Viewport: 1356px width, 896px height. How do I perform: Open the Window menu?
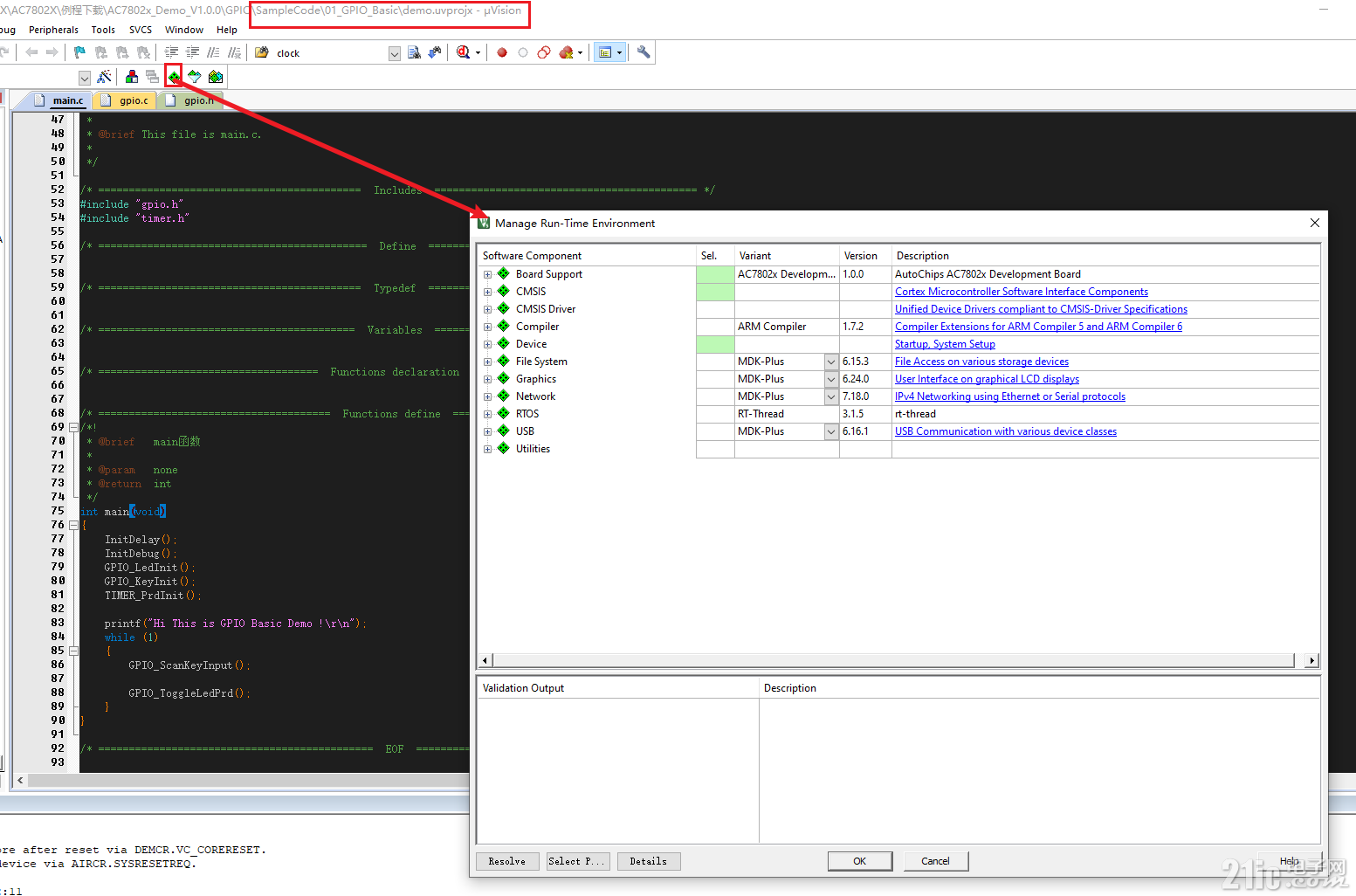184,30
